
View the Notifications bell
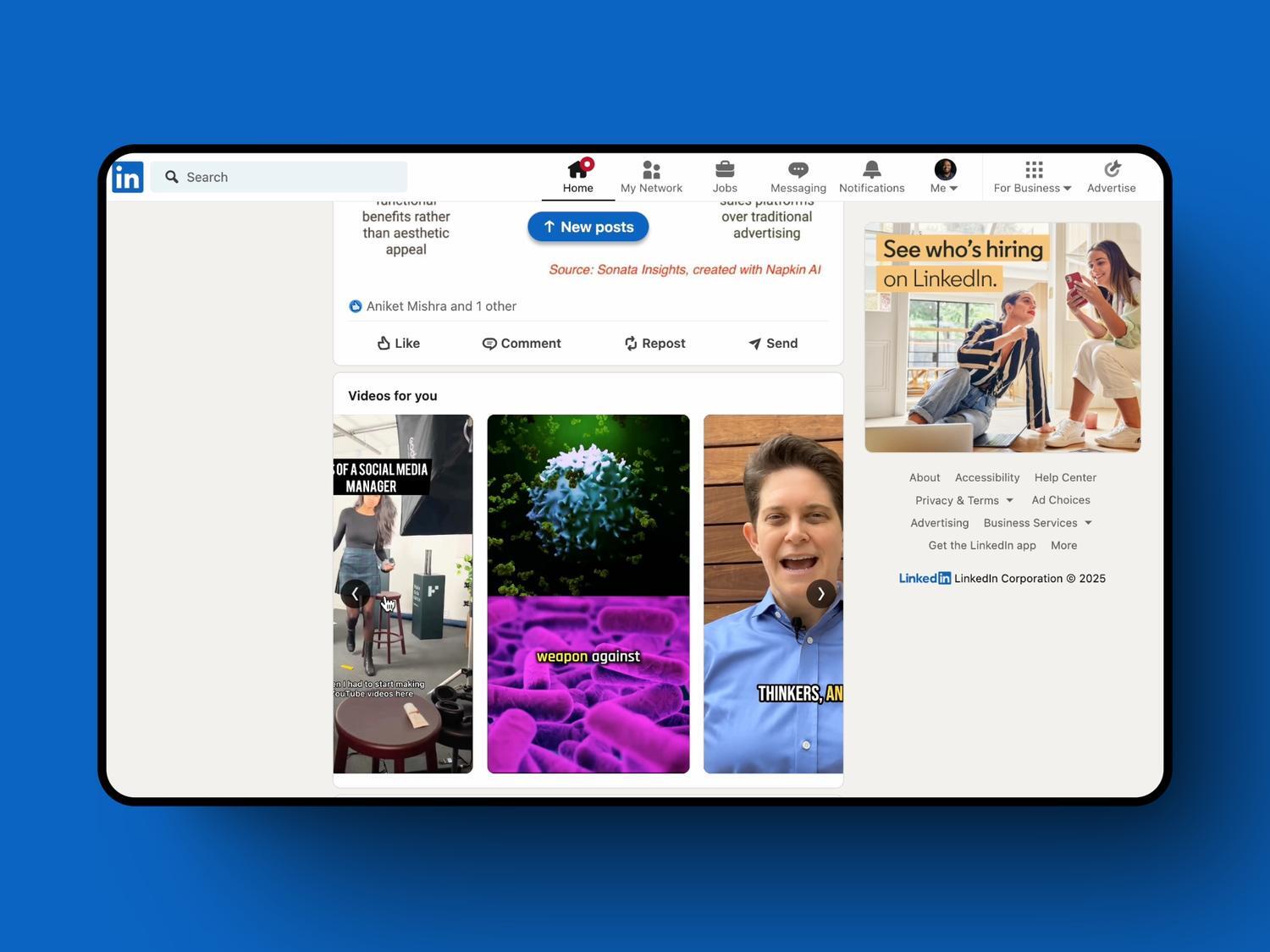coord(871,177)
